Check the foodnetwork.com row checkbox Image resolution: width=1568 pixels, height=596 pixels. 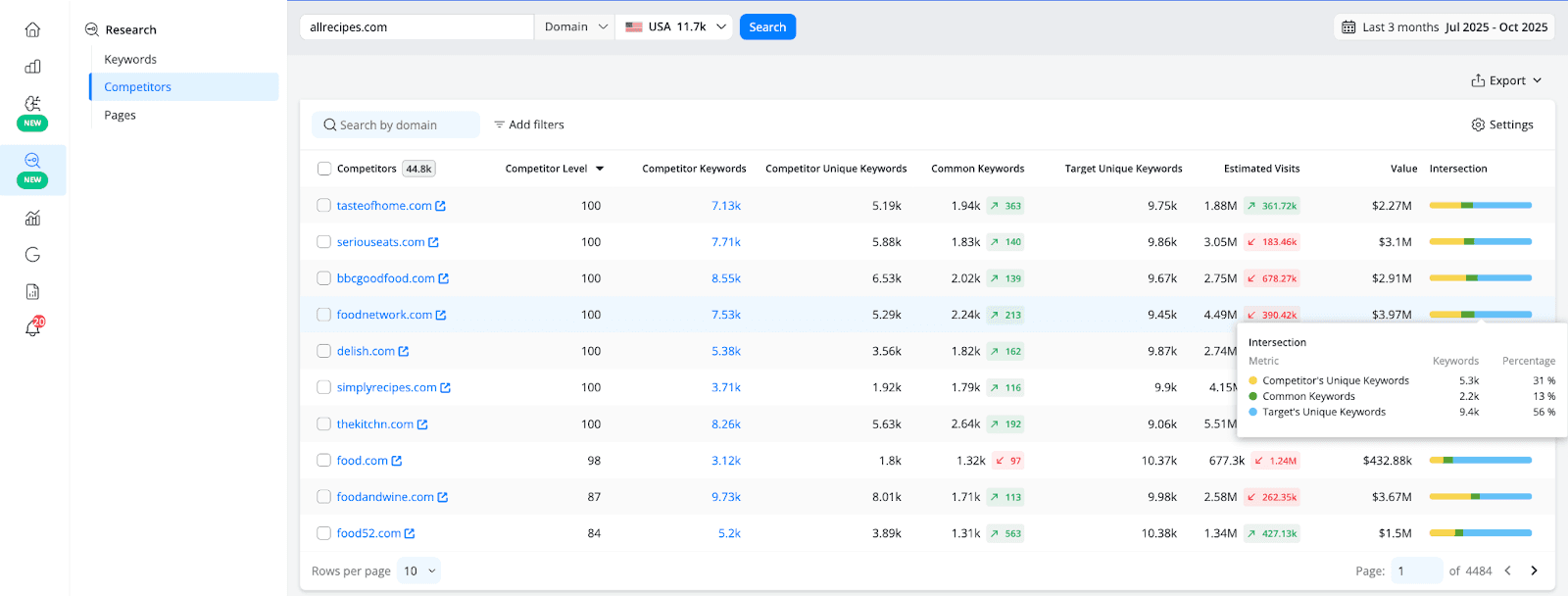click(324, 315)
